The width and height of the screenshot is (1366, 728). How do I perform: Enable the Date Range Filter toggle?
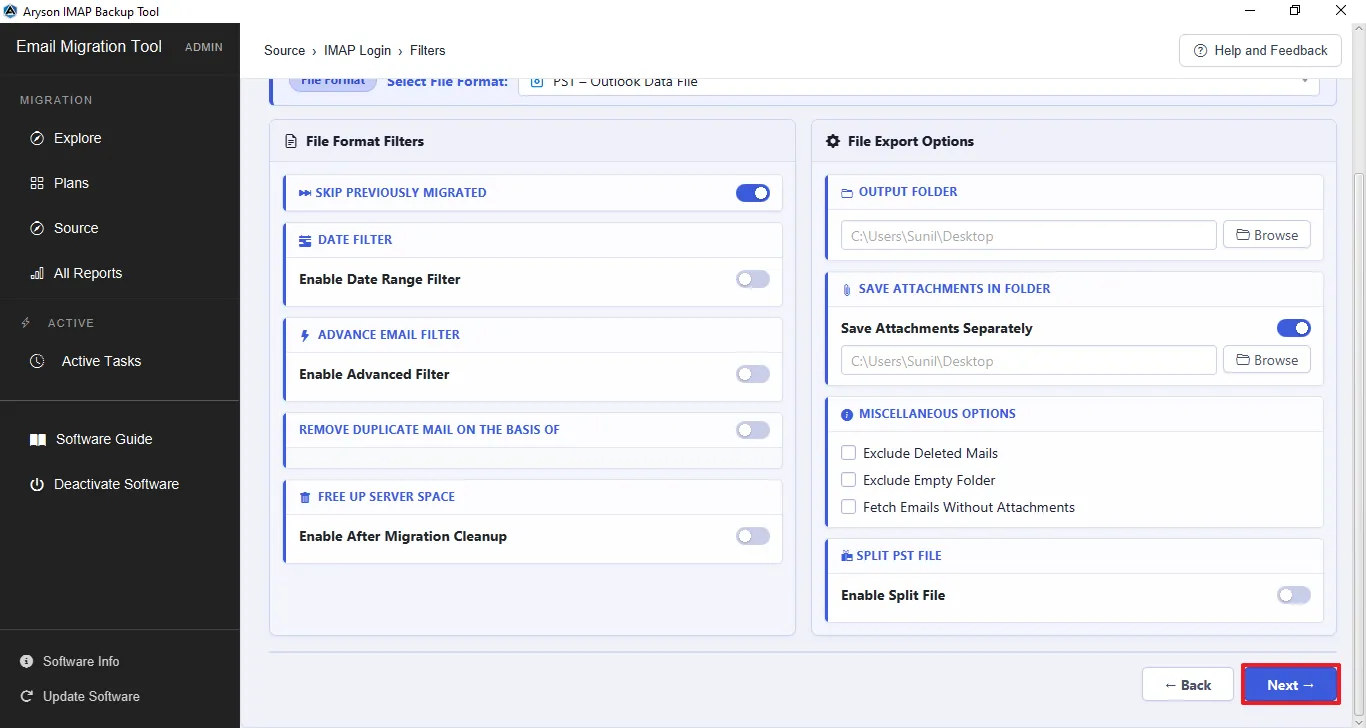753,279
